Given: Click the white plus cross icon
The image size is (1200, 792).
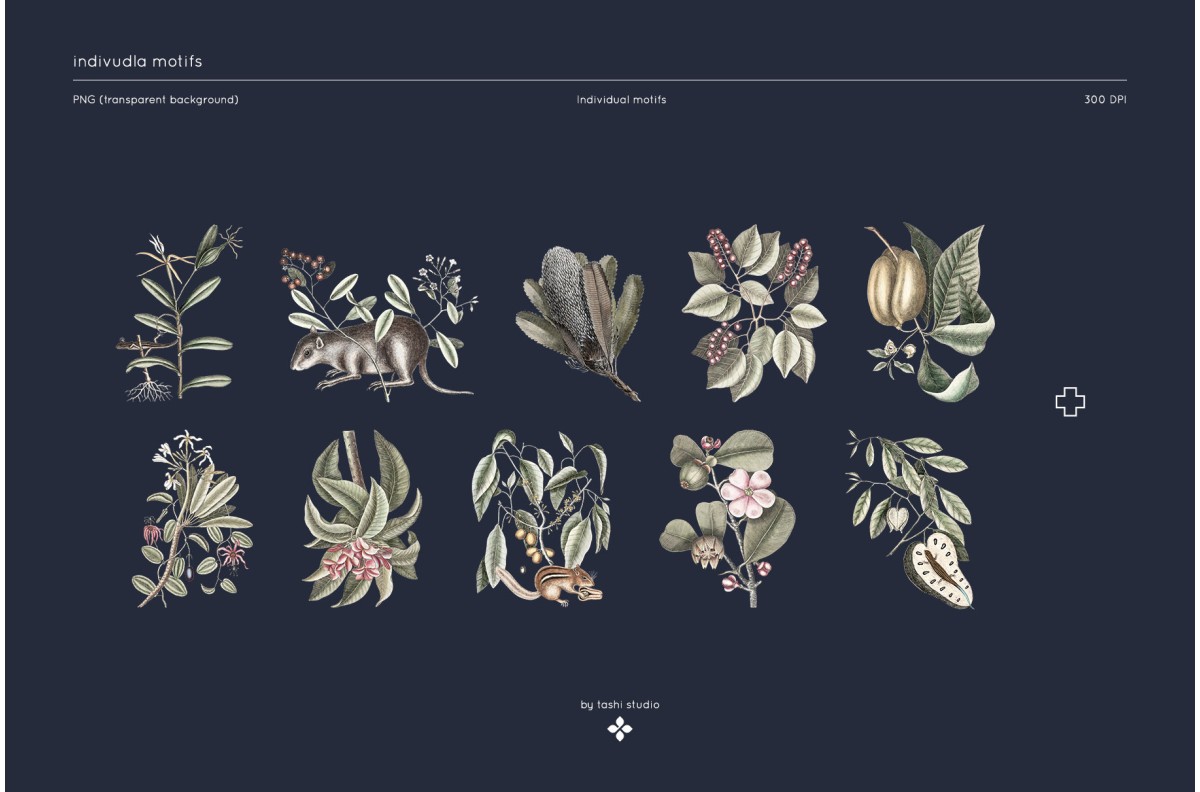Looking at the screenshot, I should pyautogui.click(x=1070, y=402).
